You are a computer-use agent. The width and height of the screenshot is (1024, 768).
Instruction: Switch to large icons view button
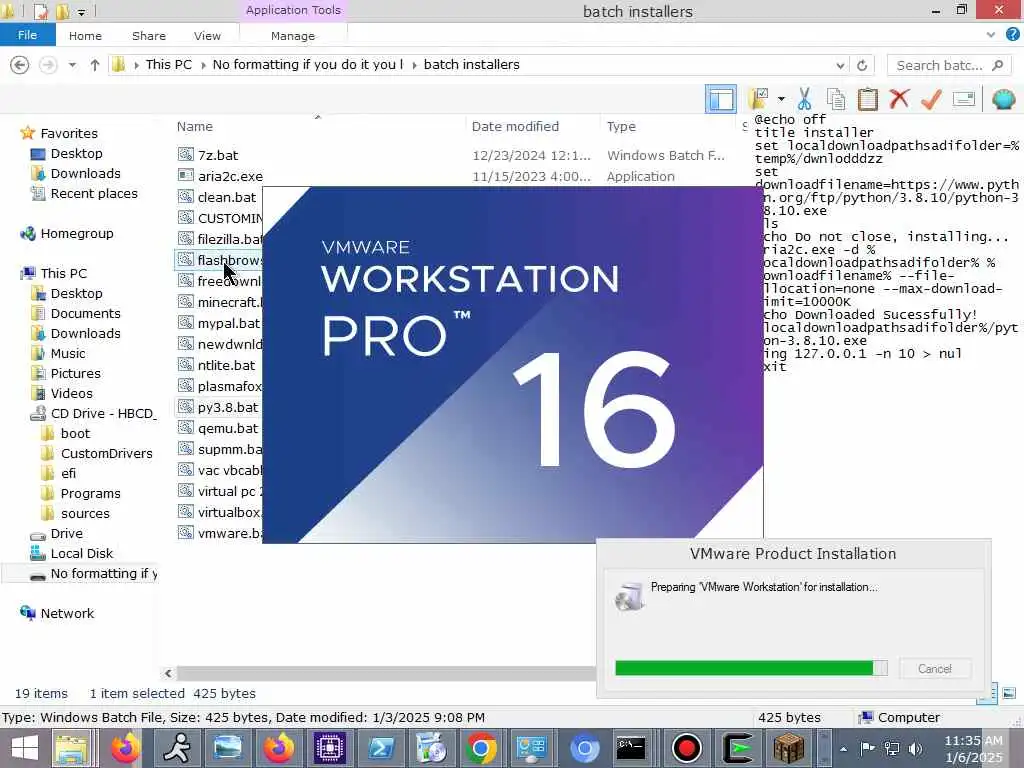point(1009,693)
